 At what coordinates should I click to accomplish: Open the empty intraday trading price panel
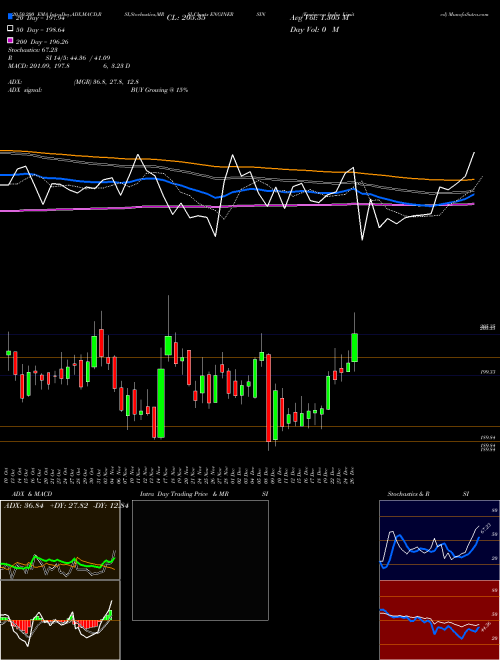[x=200, y=560]
